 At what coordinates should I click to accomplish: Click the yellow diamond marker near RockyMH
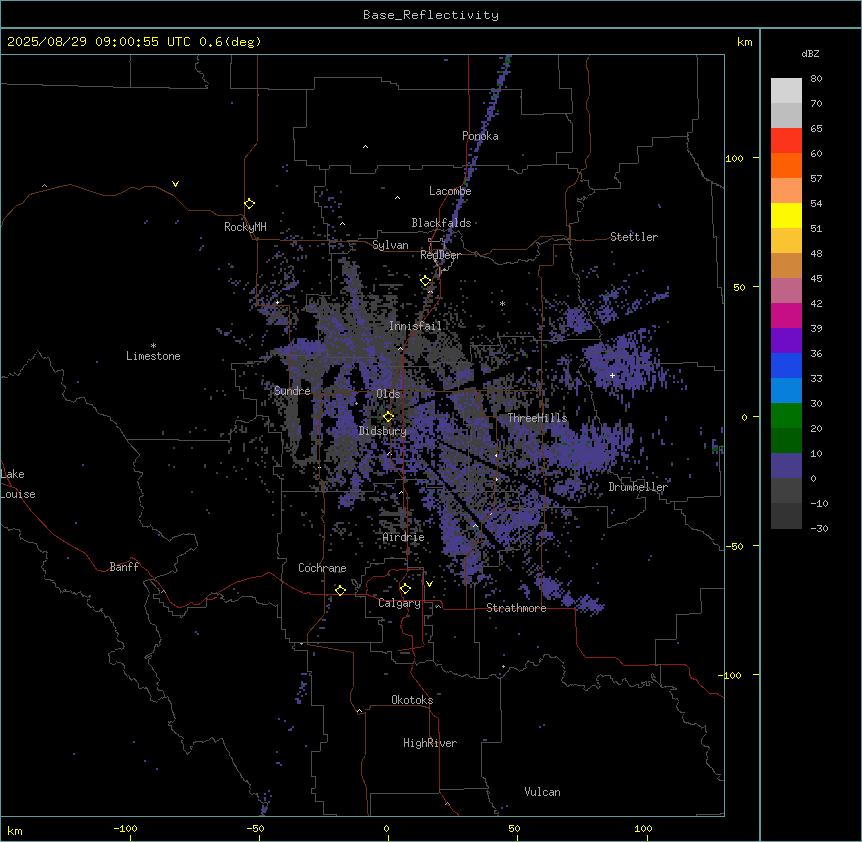250,204
